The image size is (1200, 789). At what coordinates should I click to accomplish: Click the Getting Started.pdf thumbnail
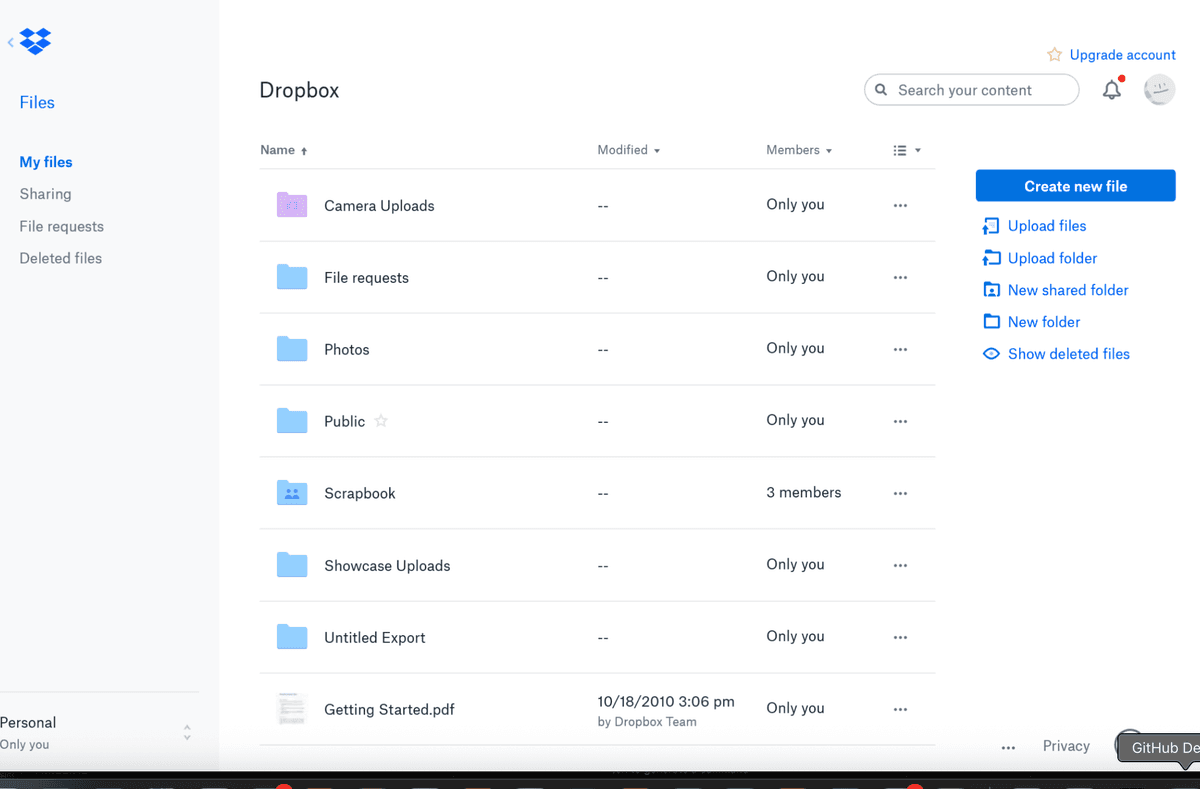click(292, 709)
